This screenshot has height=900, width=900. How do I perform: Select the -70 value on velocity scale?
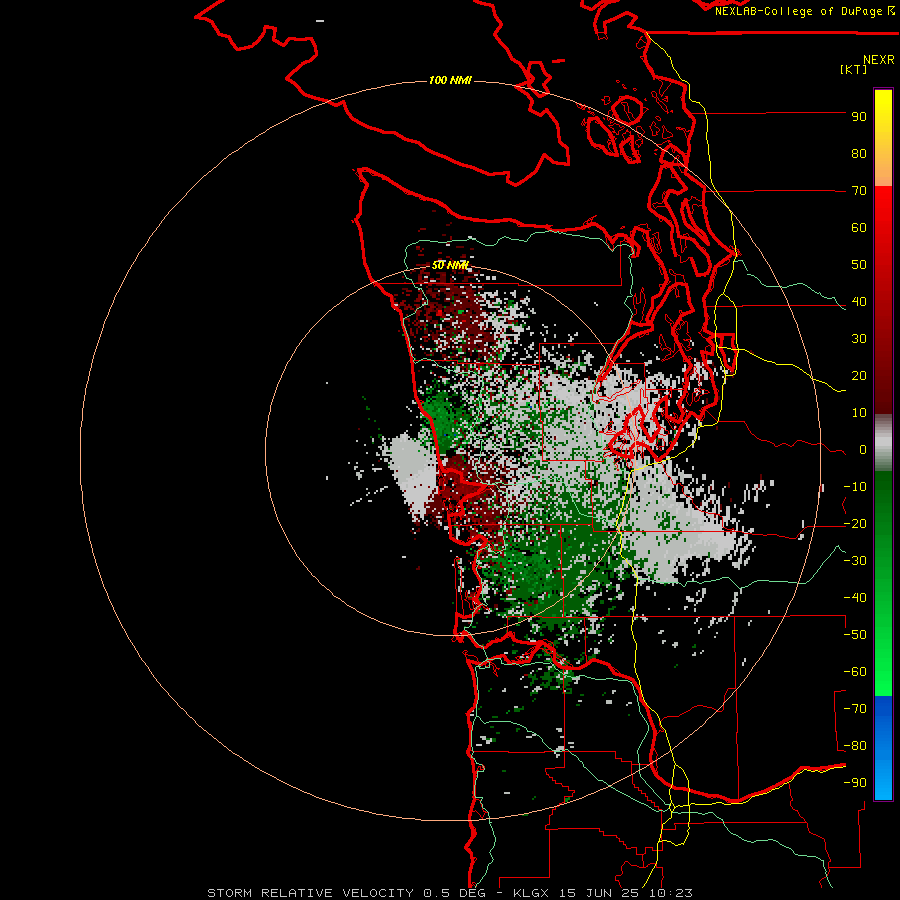(855, 709)
